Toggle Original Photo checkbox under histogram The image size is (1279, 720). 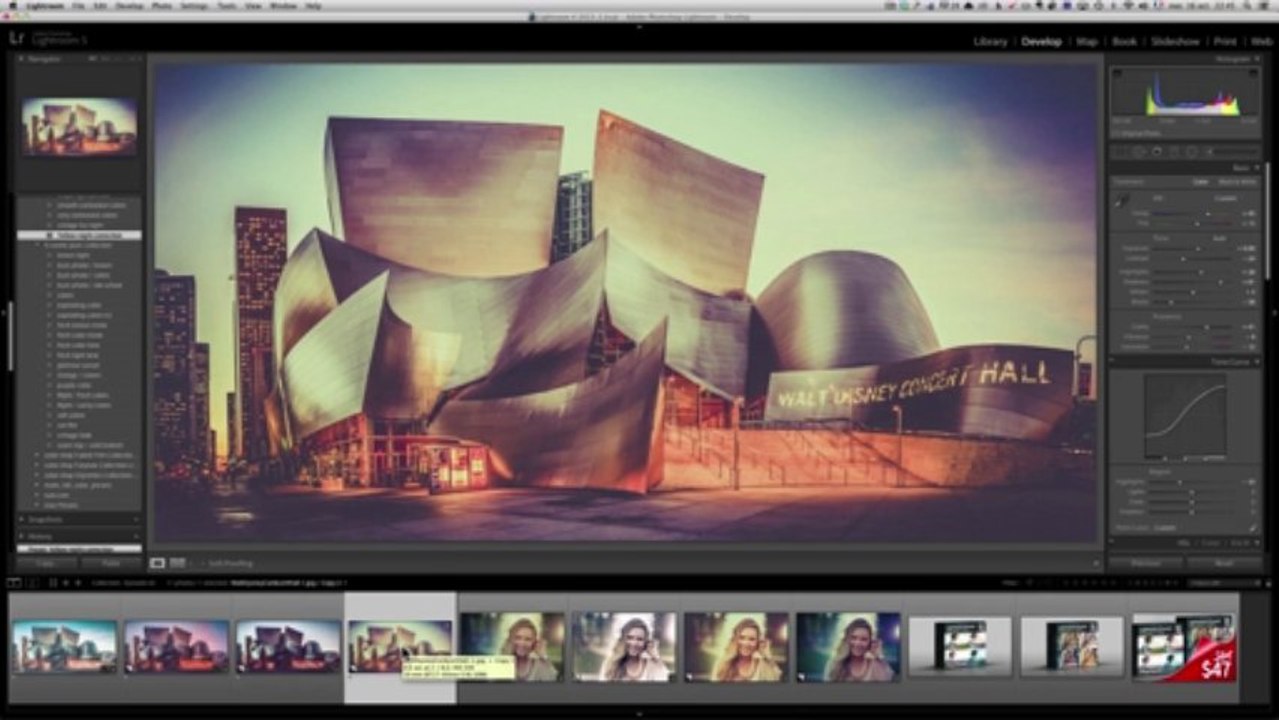[x=1115, y=131]
